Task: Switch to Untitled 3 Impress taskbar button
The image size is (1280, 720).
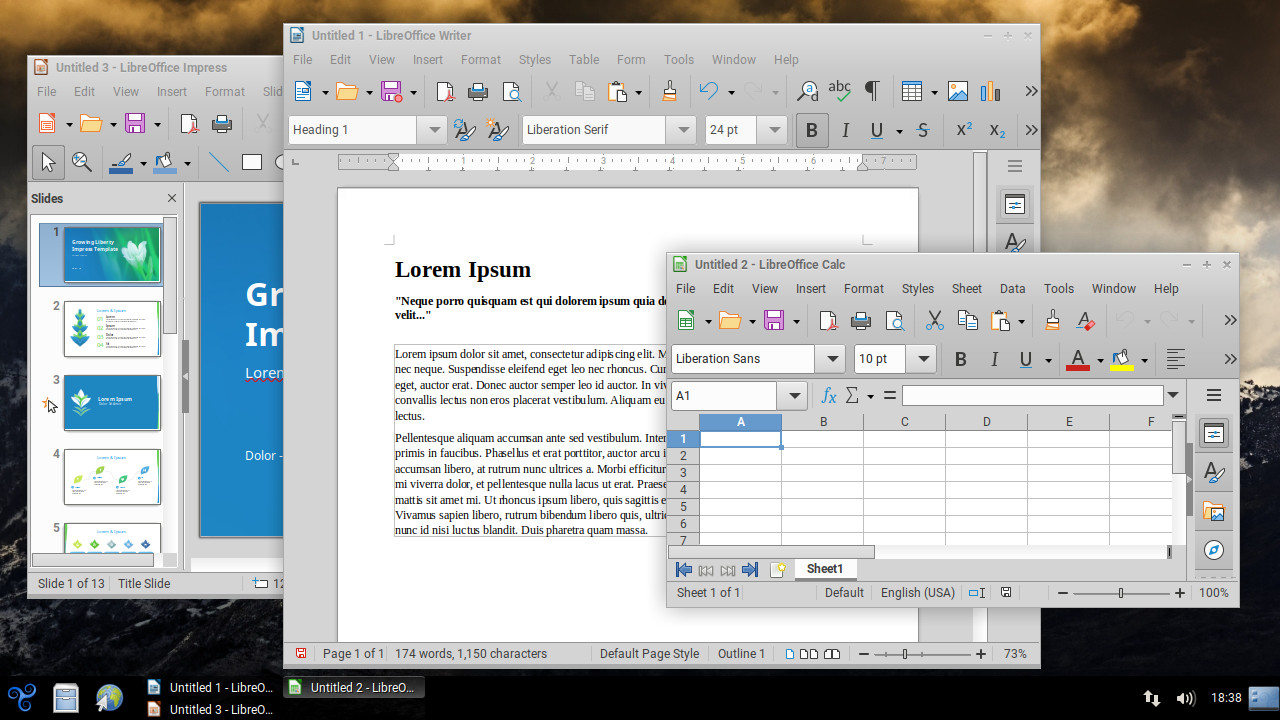Action: point(210,709)
